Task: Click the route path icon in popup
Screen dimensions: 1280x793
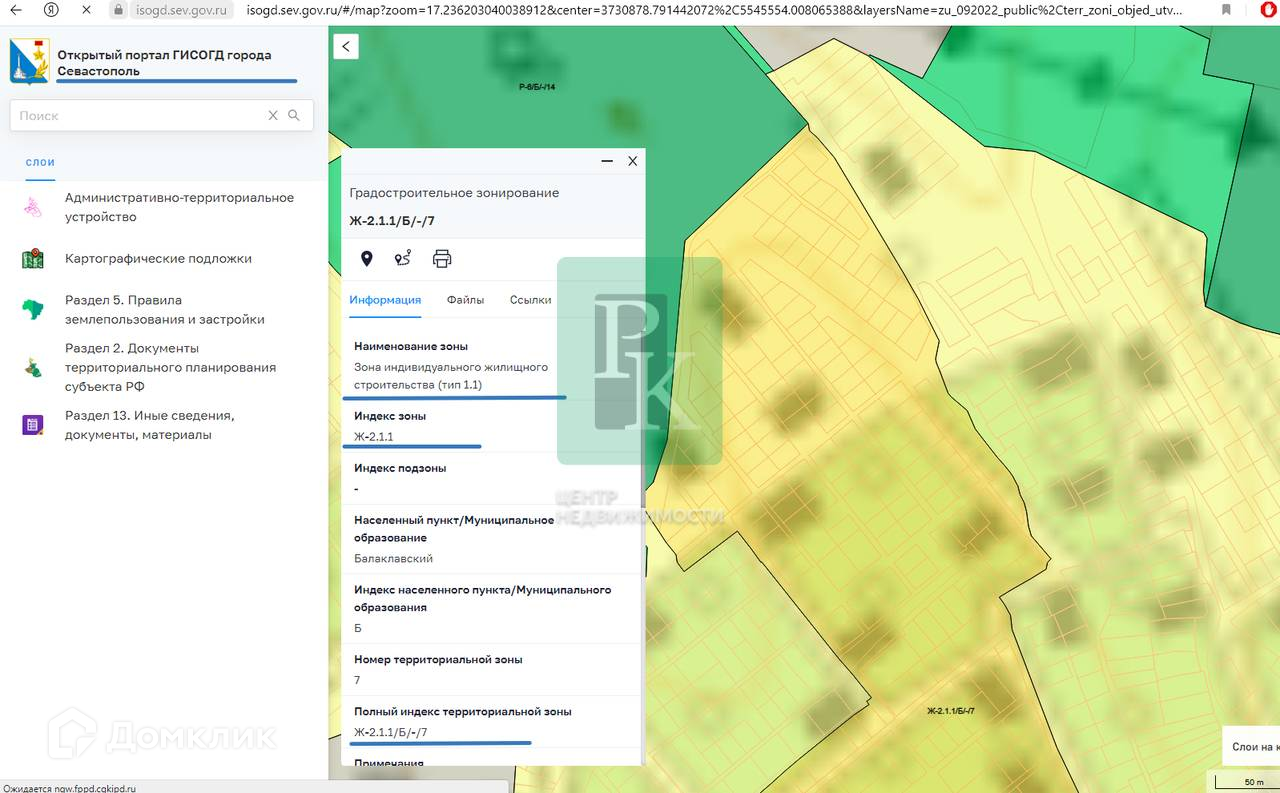Action: (403, 259)
